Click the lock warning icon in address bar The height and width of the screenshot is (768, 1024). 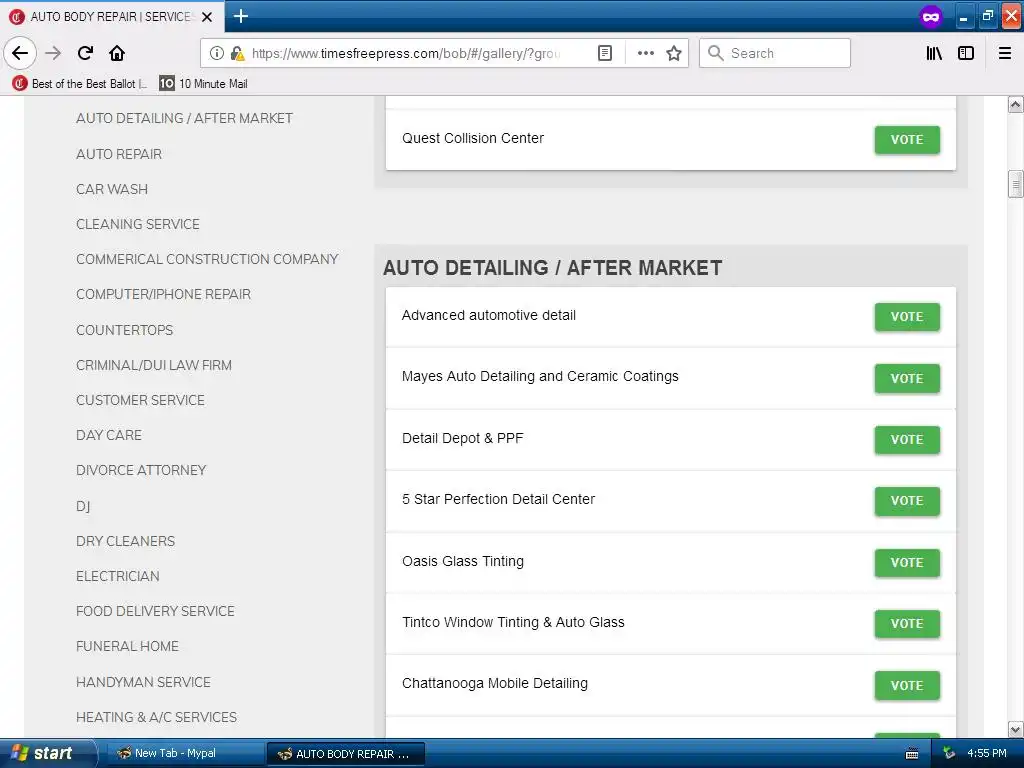[x=238, y=53]
